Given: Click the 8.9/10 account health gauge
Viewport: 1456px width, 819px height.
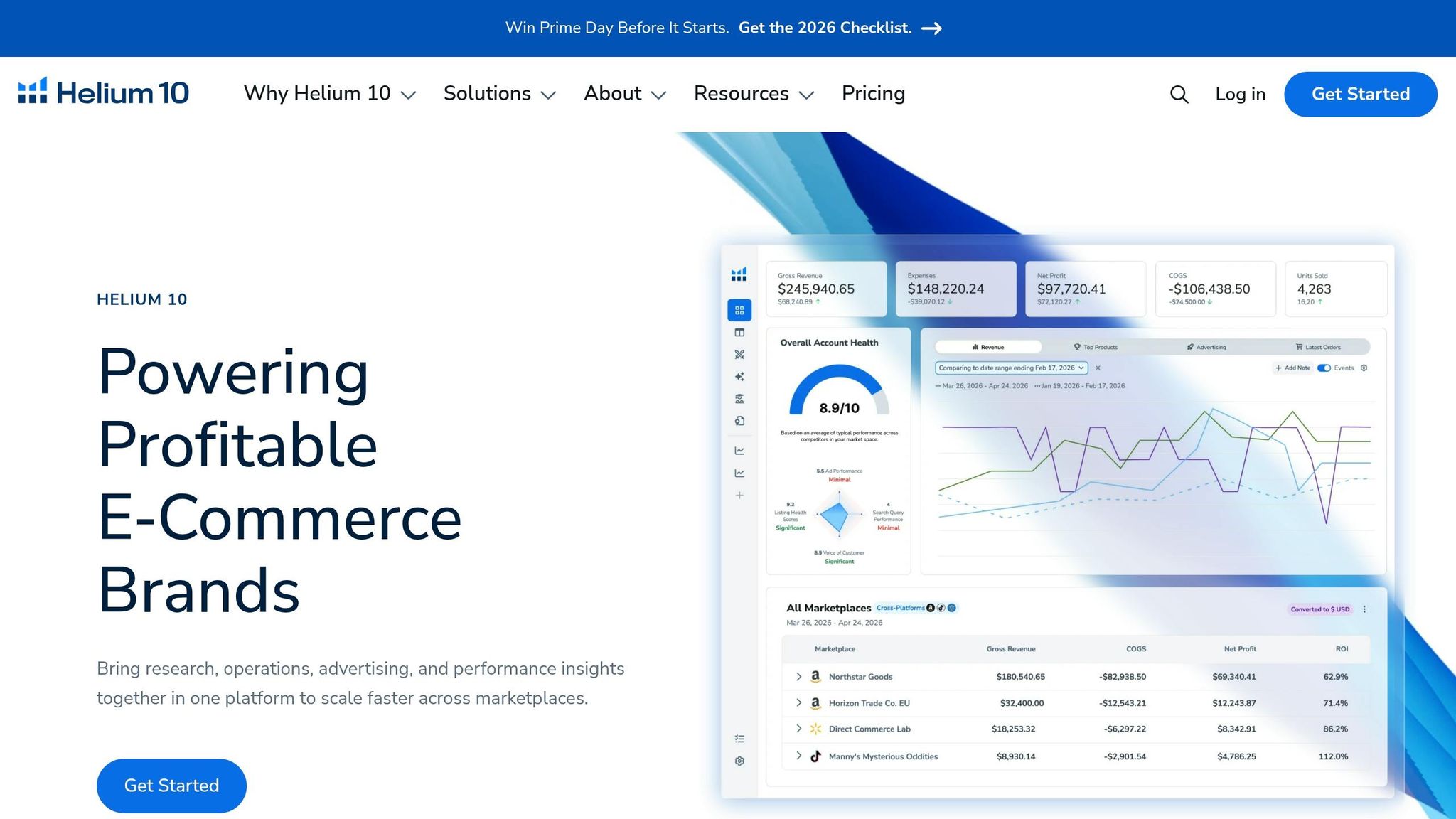Looking at the screenshot, I should pyautogui.click(x=839, y=391).
